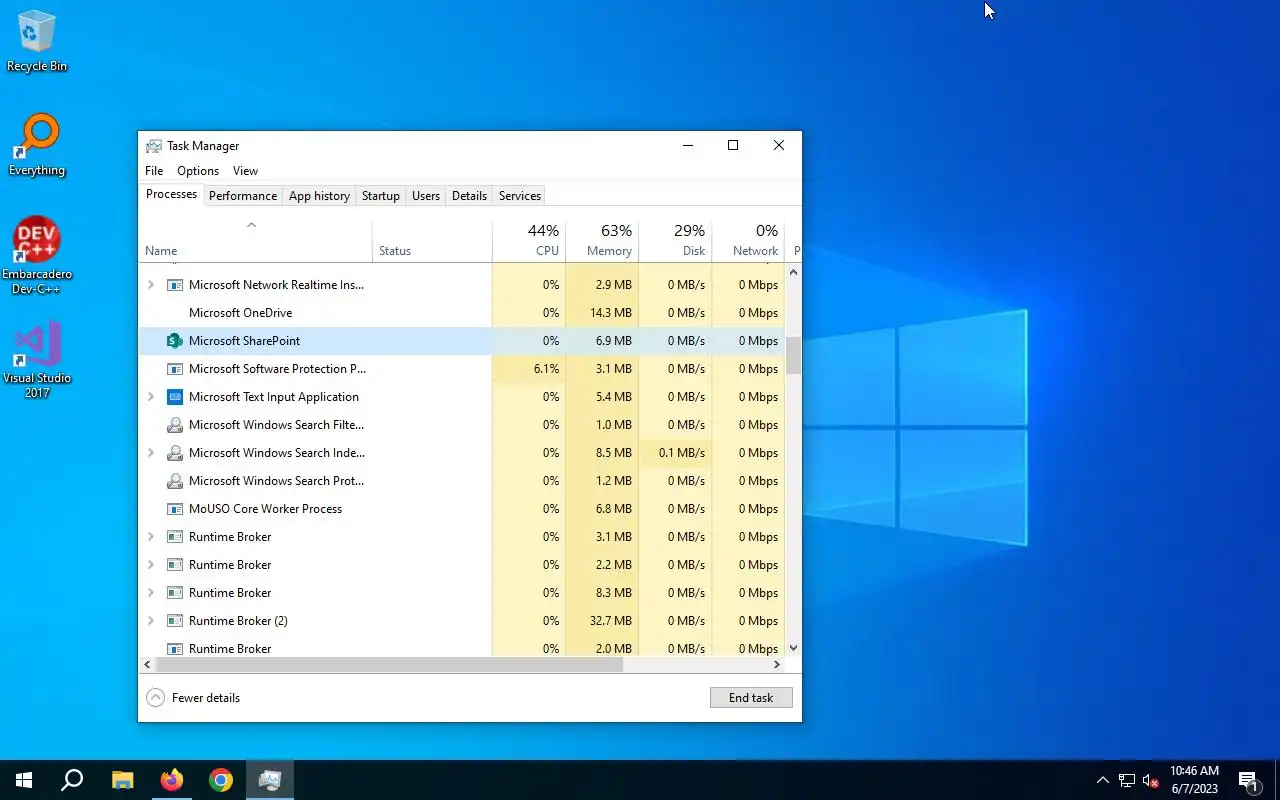Open the File menu
Viewport: 1280px width, 800px height.
tap(154, 171)
